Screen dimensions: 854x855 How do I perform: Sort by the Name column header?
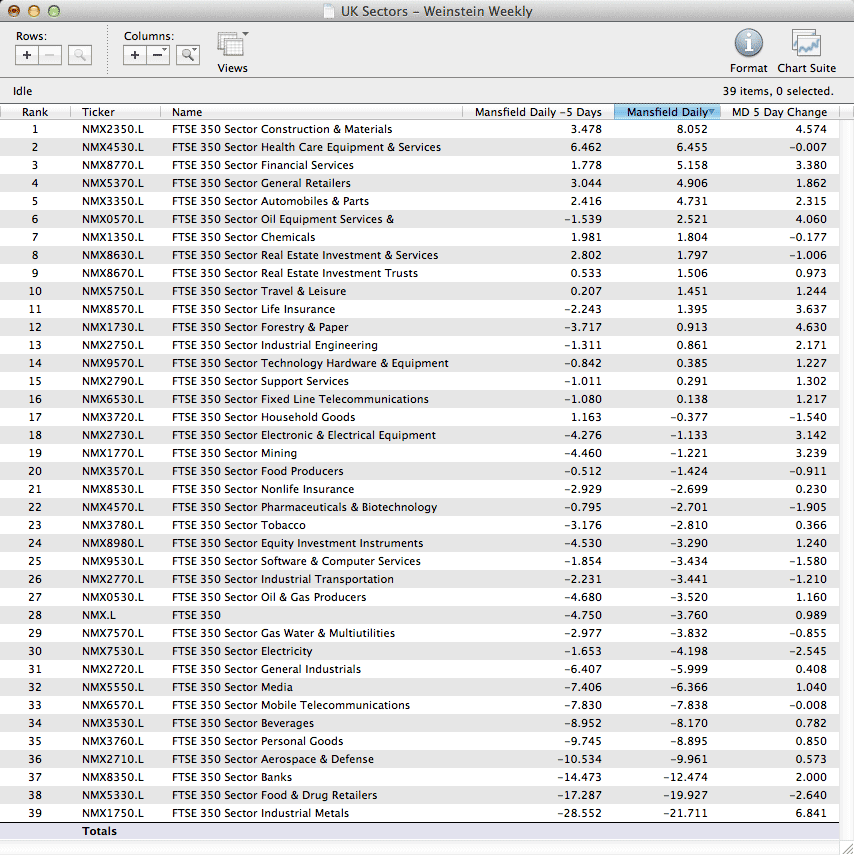tap(187, 112)
